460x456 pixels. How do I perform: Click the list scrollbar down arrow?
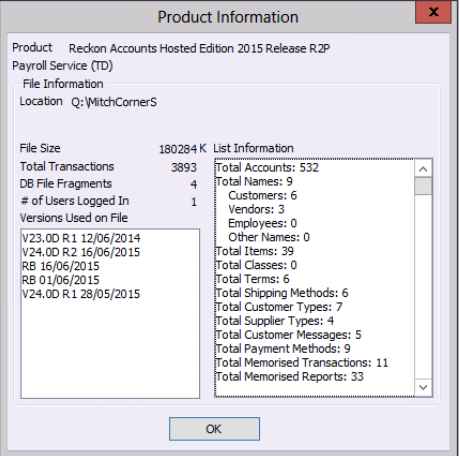tap(423, 387)
